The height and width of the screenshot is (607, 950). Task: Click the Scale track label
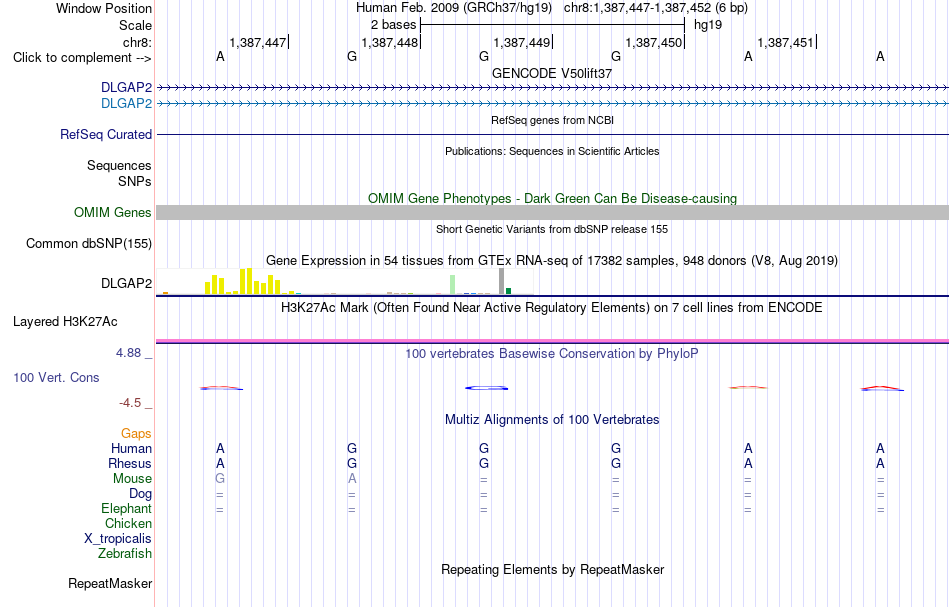coord(135,25)
